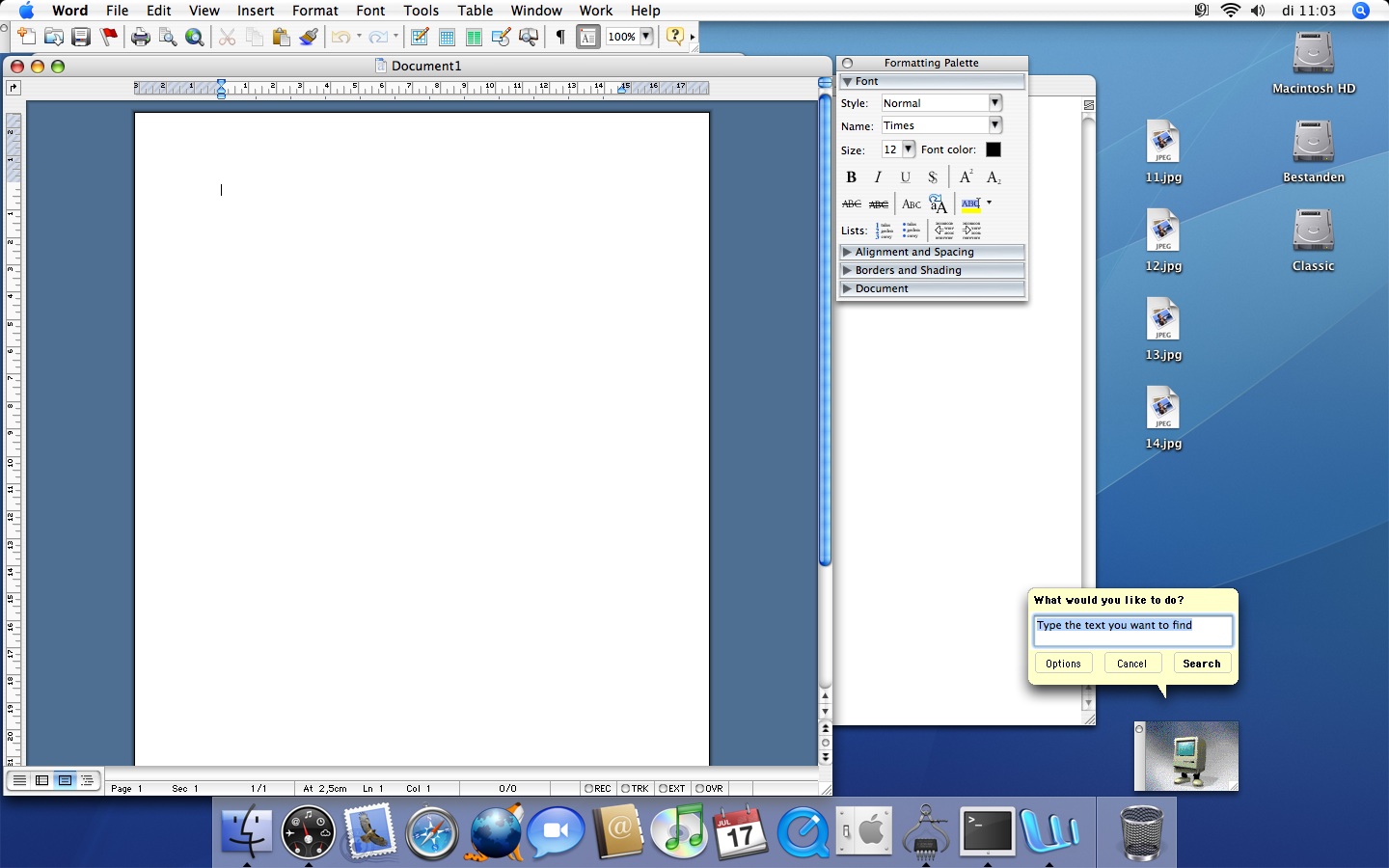Toggle Bold in the Formatting Palette
Screen dimensions: 1389x868
pyautogui.click(x=851, y=177)
